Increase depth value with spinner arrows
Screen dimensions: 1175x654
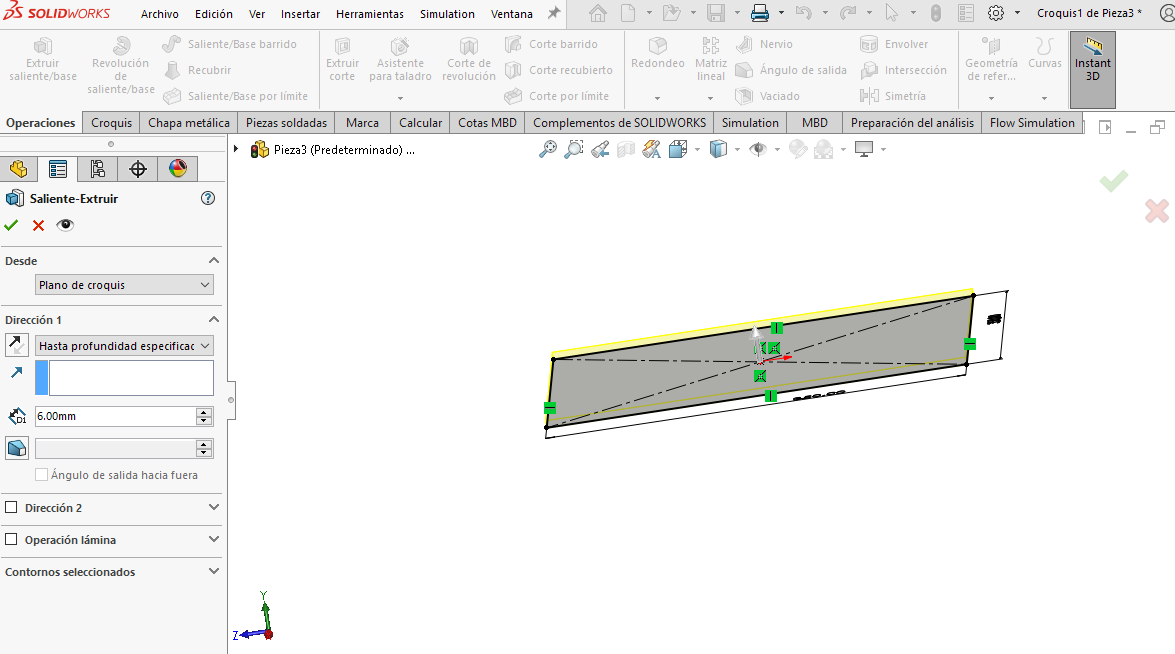[x=204, y=411]
